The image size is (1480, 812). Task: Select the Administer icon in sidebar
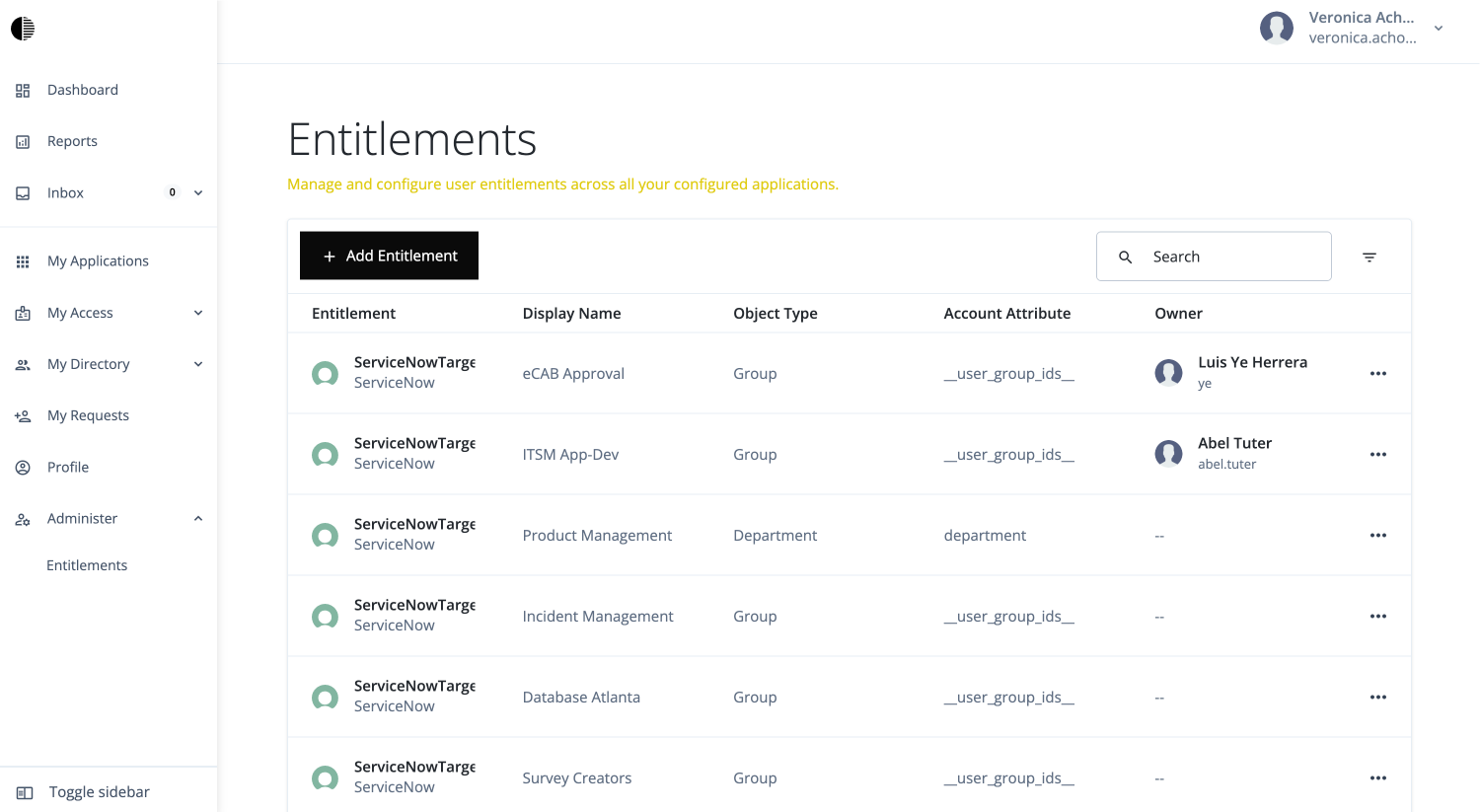click(22, 518)
